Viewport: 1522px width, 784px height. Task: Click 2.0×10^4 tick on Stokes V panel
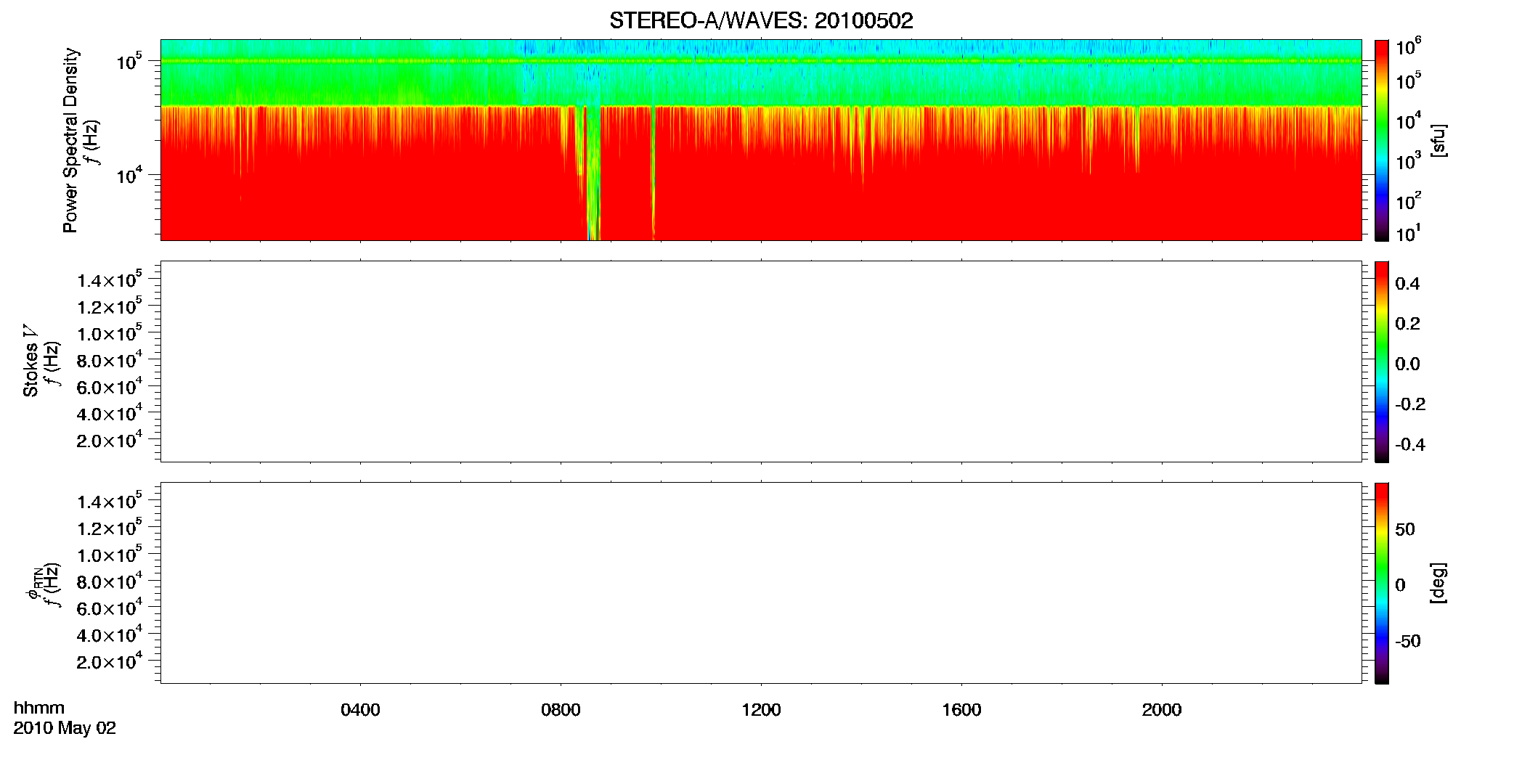click(110, 439)
